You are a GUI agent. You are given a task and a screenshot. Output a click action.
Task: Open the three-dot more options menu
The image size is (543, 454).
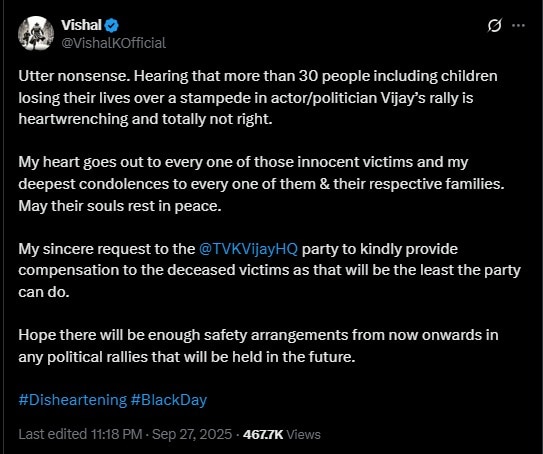(518, 26)
